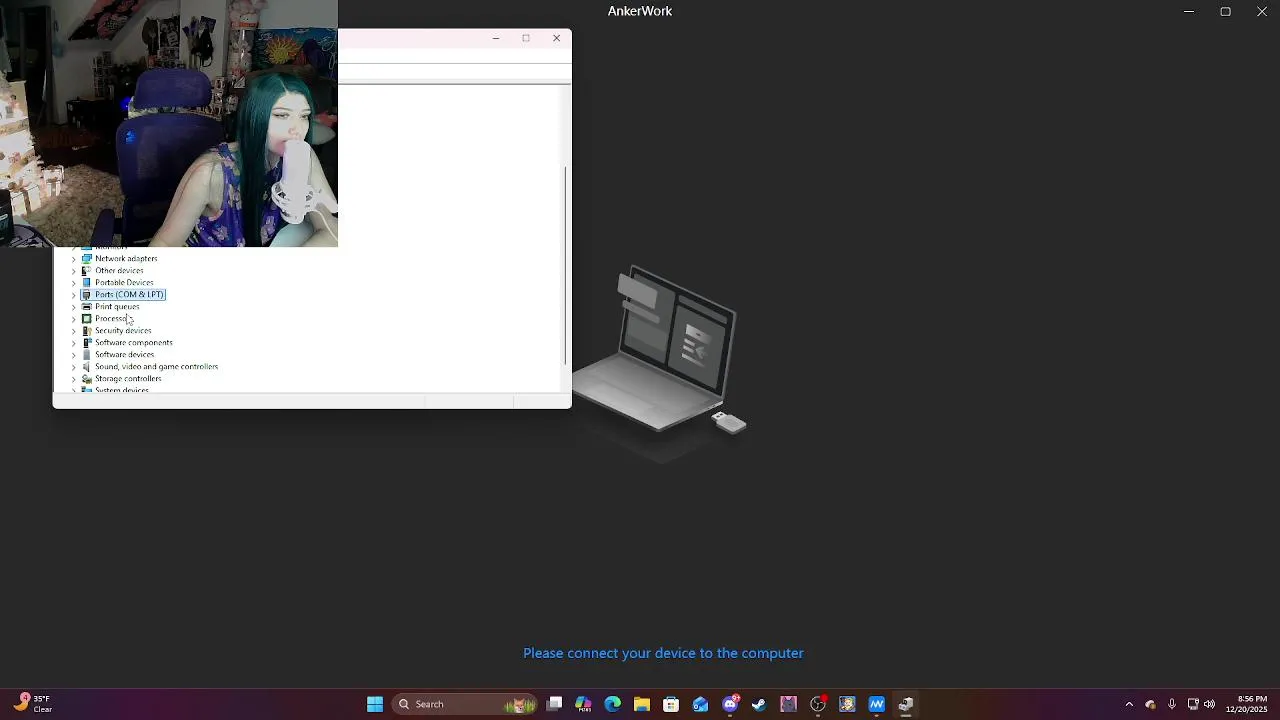This screenshot has height=720, width=1280.
Task: Open the weather widget showing 35°F
Action: click(x=32, y=704)
